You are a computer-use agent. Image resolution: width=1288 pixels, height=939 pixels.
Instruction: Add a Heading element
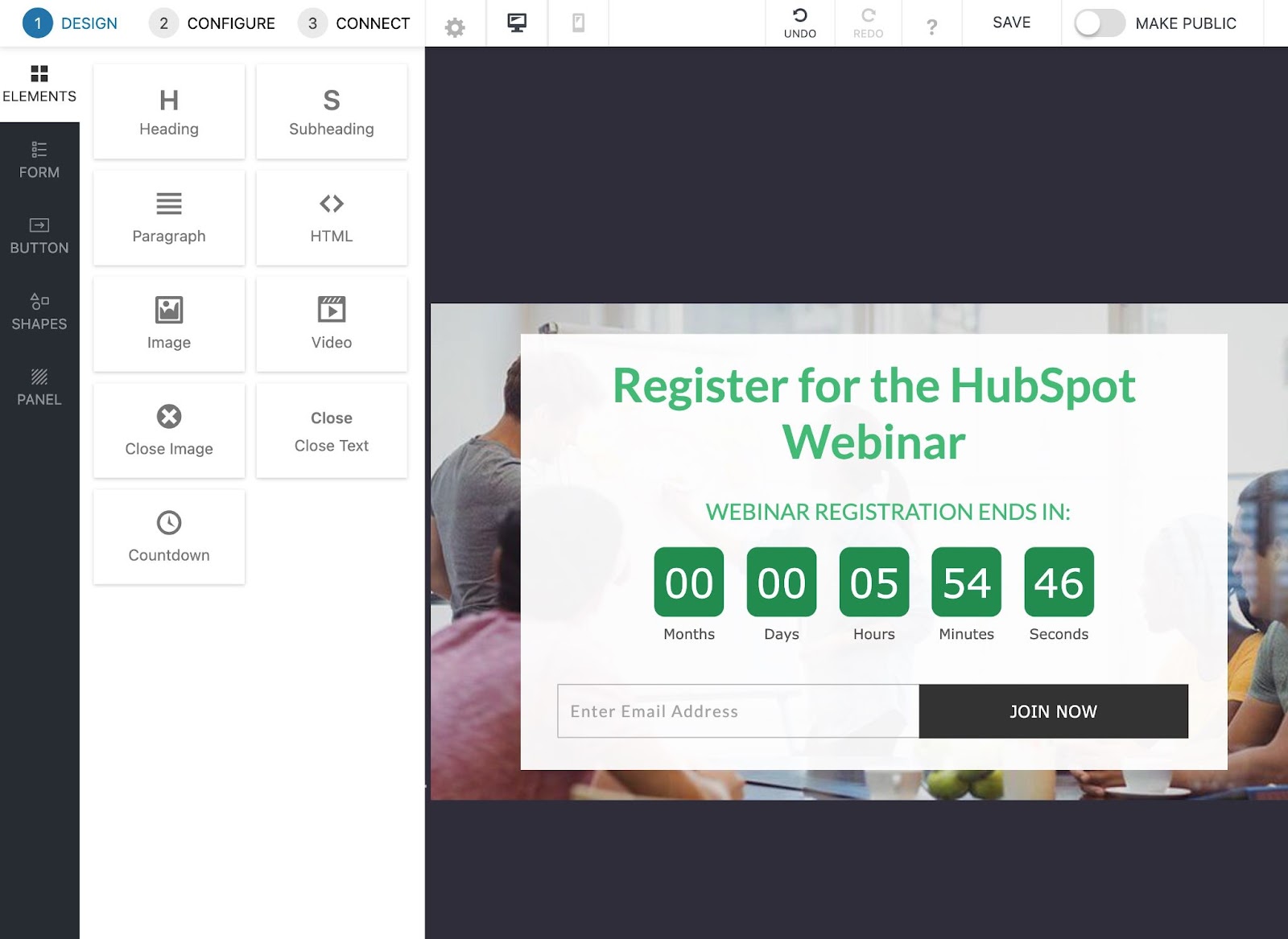169,112
